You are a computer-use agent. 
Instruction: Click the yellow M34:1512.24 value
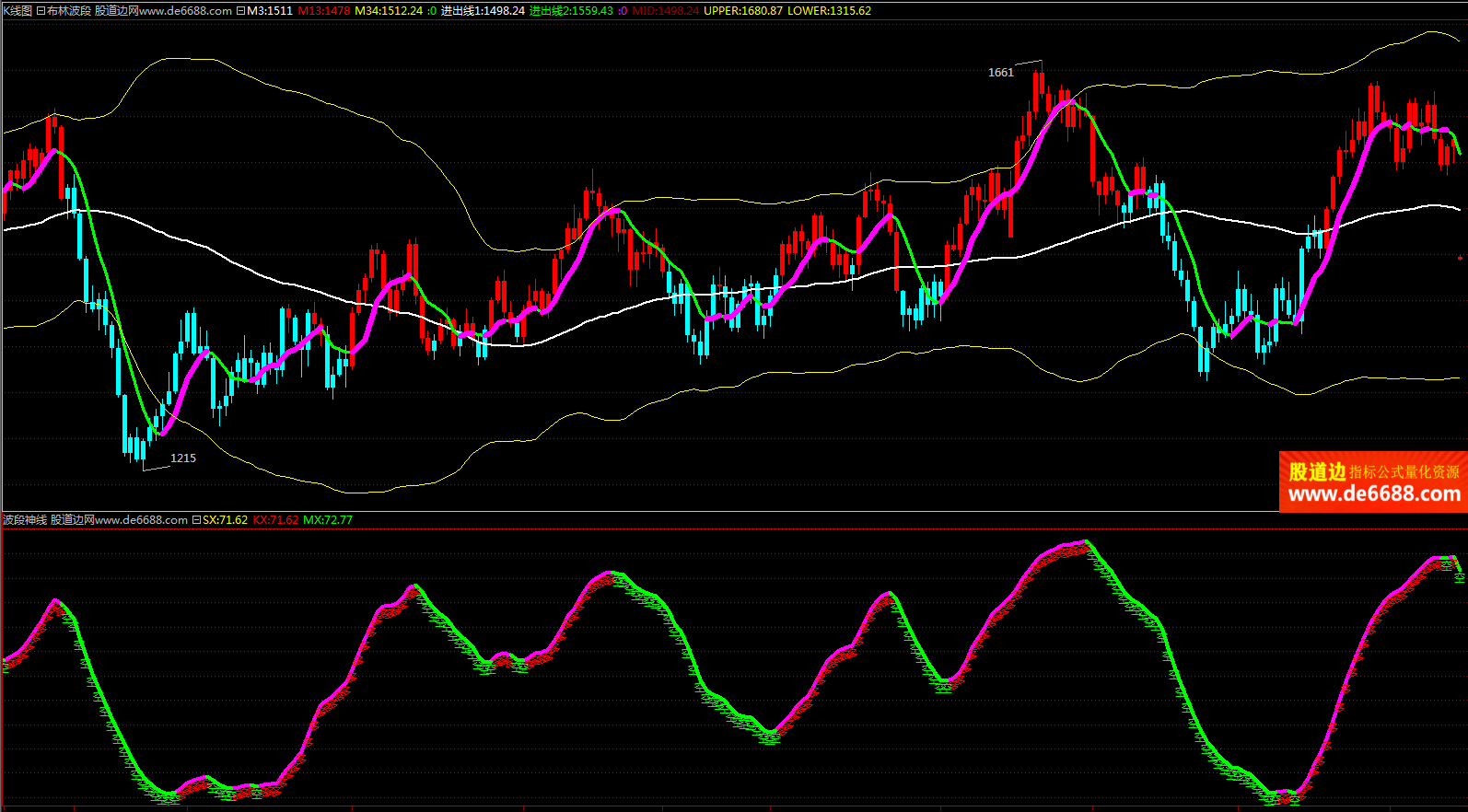coord(389,11)
